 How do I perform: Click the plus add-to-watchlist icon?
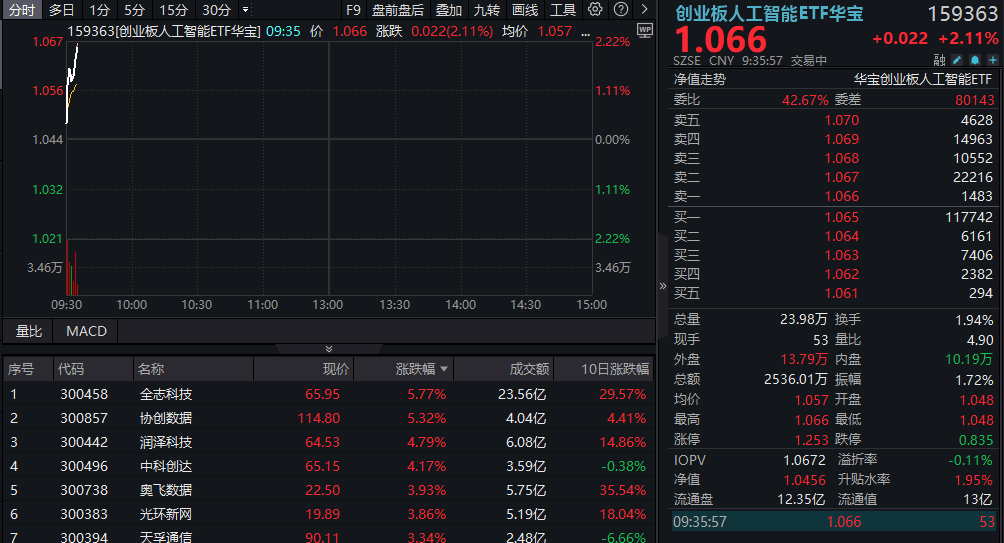[x=992, y=60]
